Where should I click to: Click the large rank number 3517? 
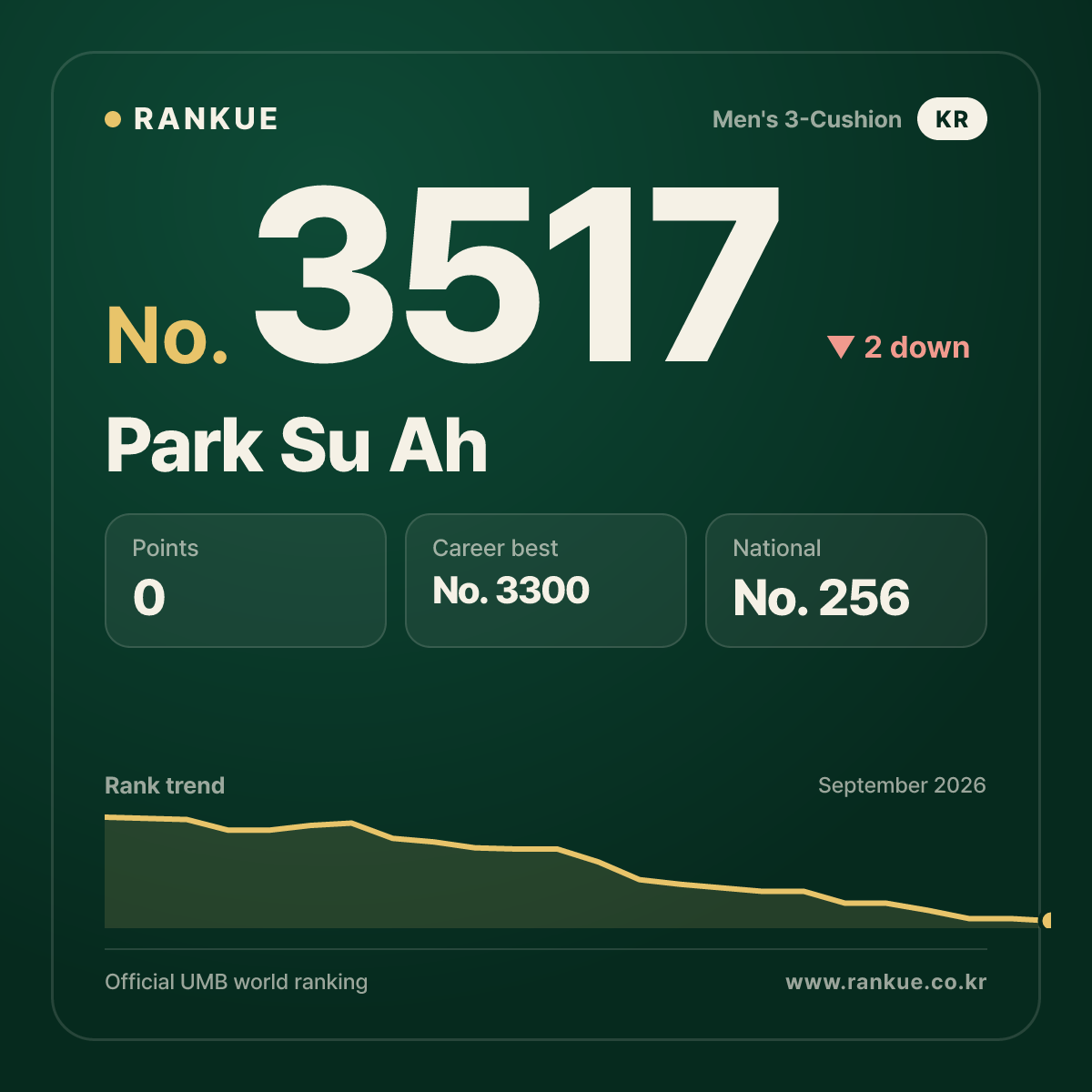click(x=517, y=274)
